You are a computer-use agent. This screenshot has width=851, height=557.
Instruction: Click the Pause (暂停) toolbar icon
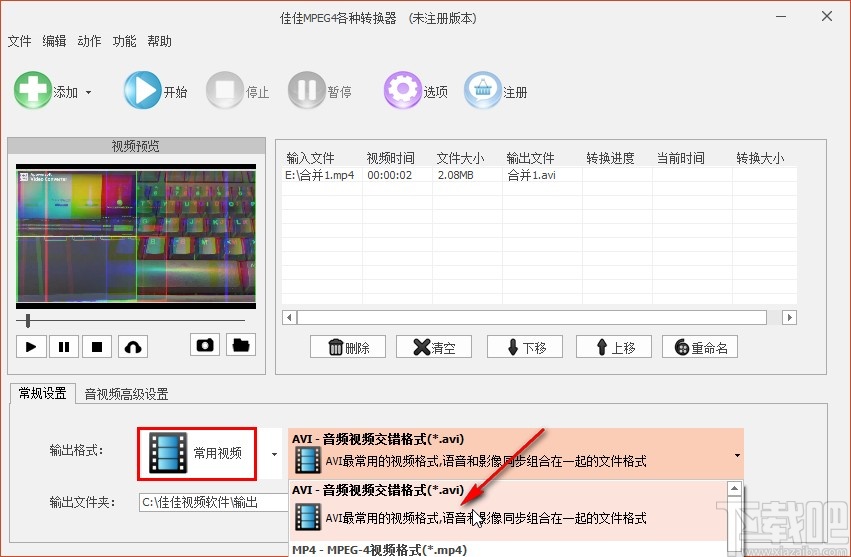point(307,90)
